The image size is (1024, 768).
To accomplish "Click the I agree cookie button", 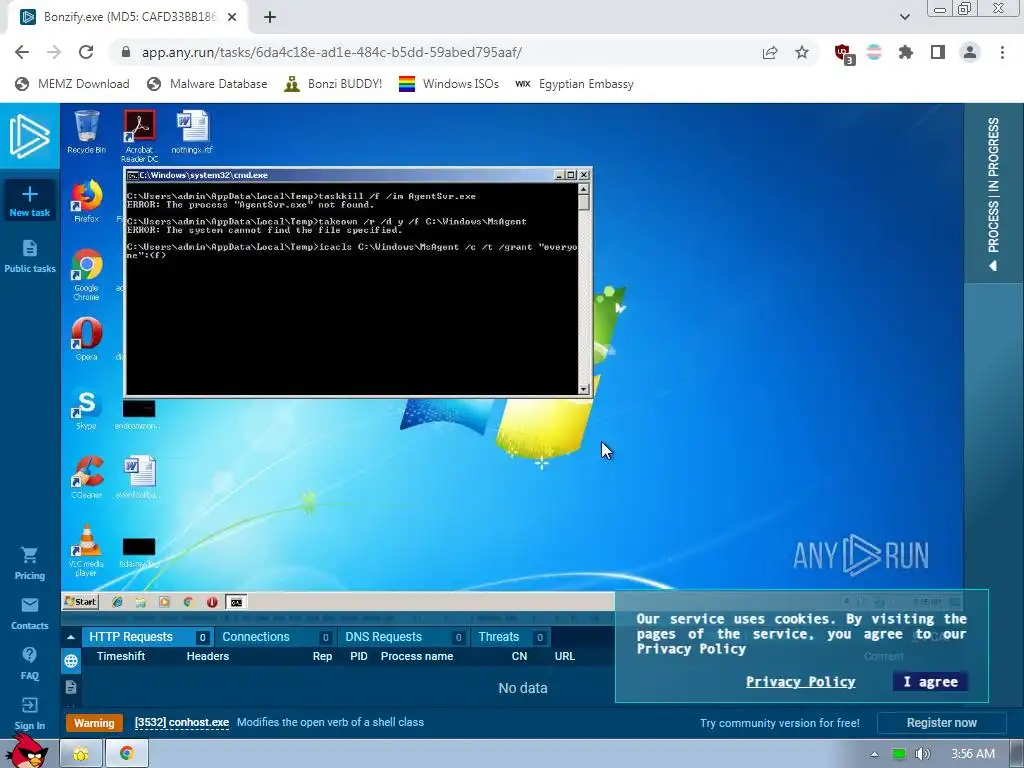I will (x=930, y=681).
